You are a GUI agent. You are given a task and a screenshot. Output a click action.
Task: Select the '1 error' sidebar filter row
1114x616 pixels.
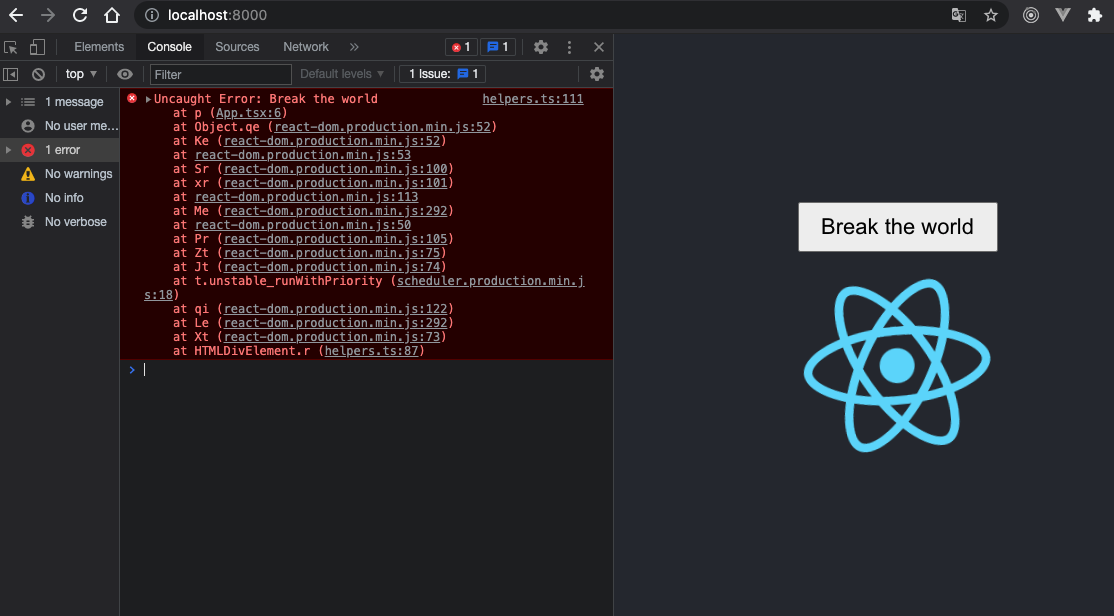(60, 150)
